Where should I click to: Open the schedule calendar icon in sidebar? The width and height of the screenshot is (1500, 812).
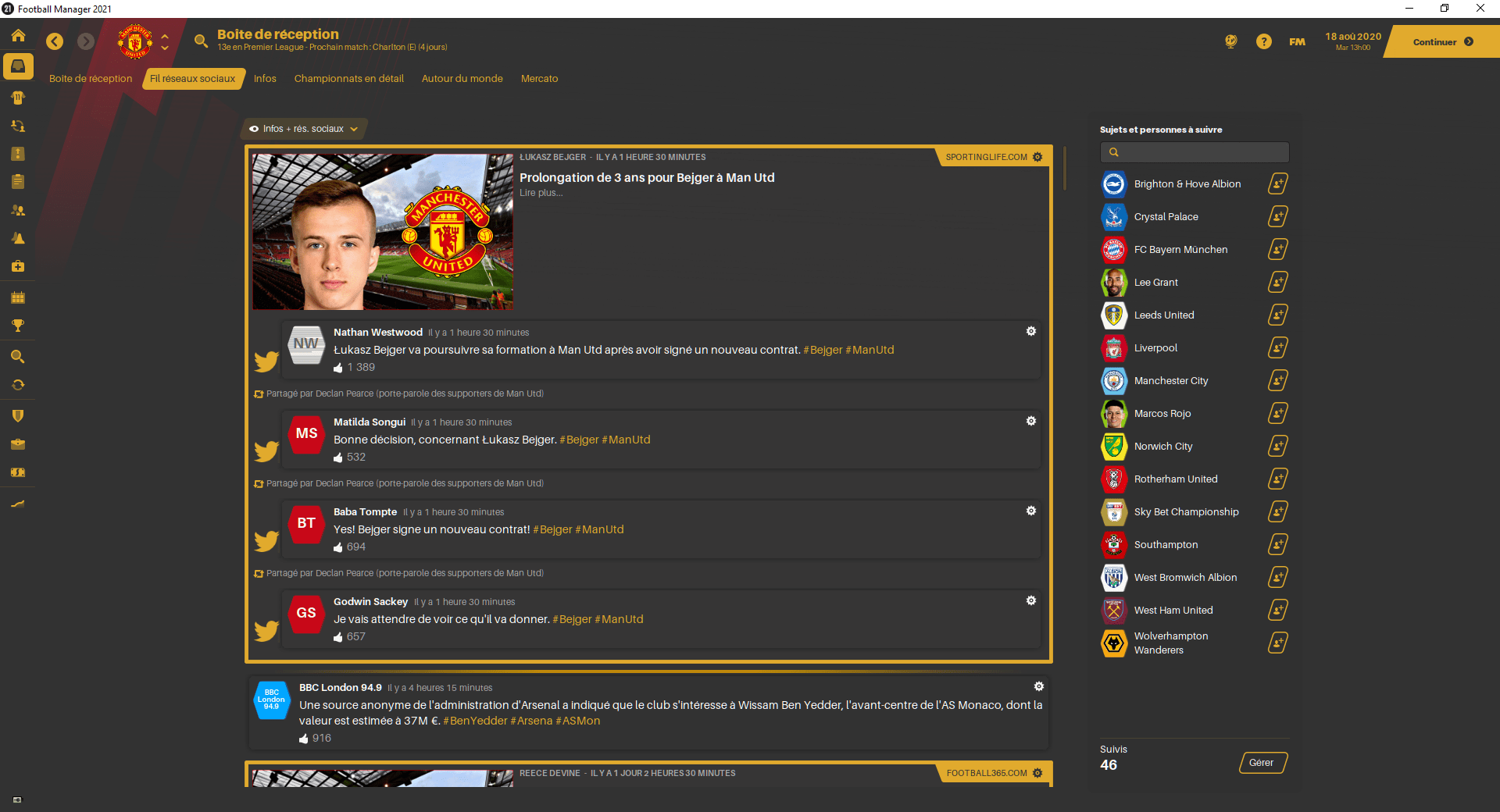point(18,297)
